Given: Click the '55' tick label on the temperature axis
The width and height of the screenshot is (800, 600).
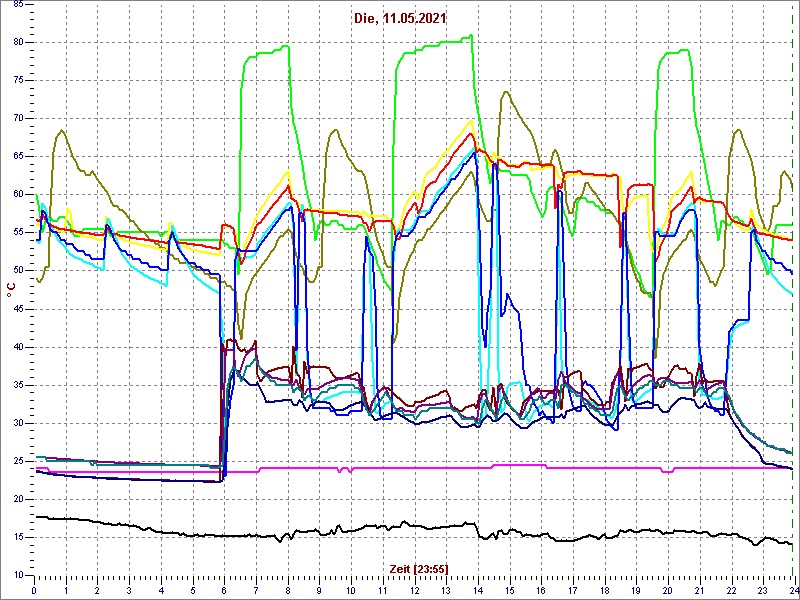Looking at the screenshot, I should (x=16, y=233).
